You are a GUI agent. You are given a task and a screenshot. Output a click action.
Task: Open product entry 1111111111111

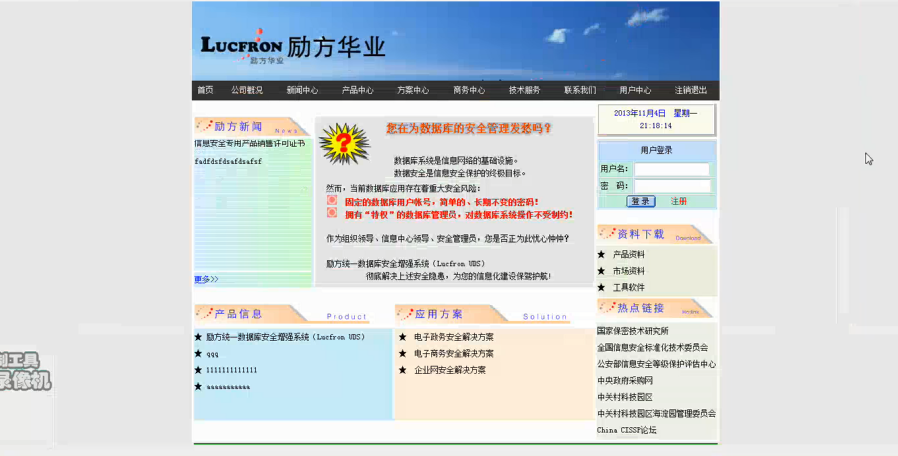pos(232,370)
